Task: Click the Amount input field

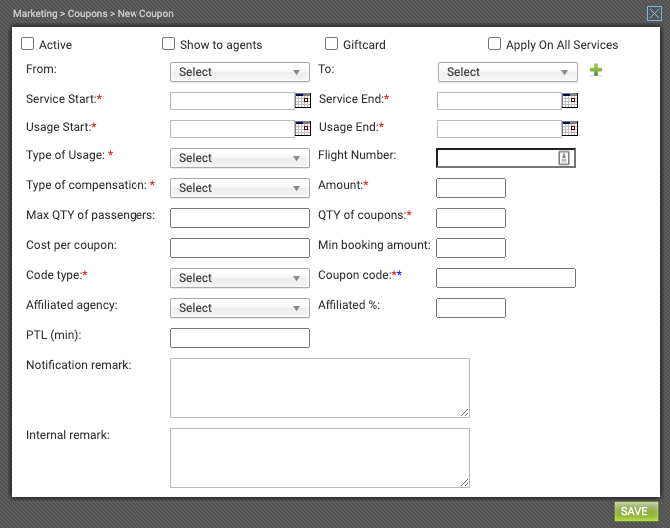Action: click(471, 188)
